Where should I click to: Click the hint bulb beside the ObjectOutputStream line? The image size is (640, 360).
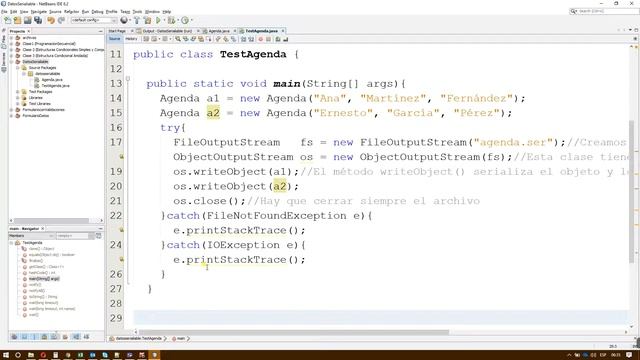tap(121, 157)
